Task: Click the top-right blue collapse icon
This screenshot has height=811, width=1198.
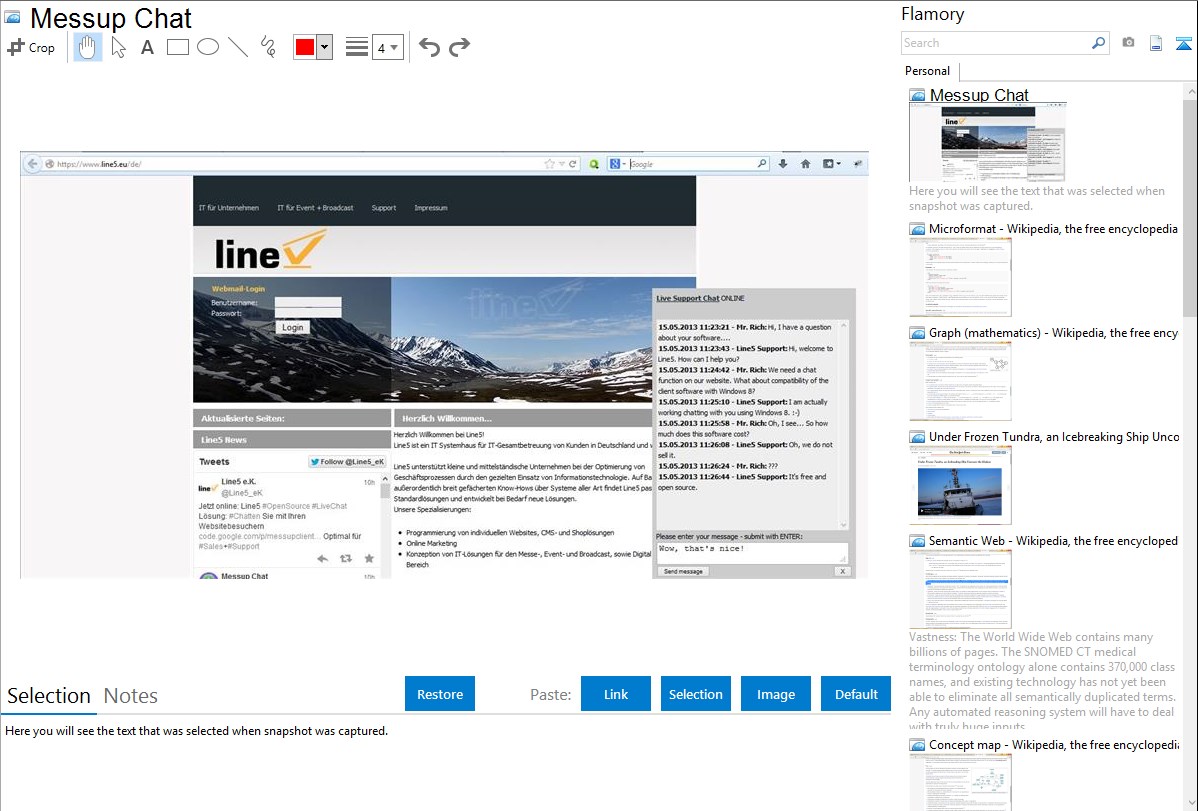Action: click(x=1183, y=44)
